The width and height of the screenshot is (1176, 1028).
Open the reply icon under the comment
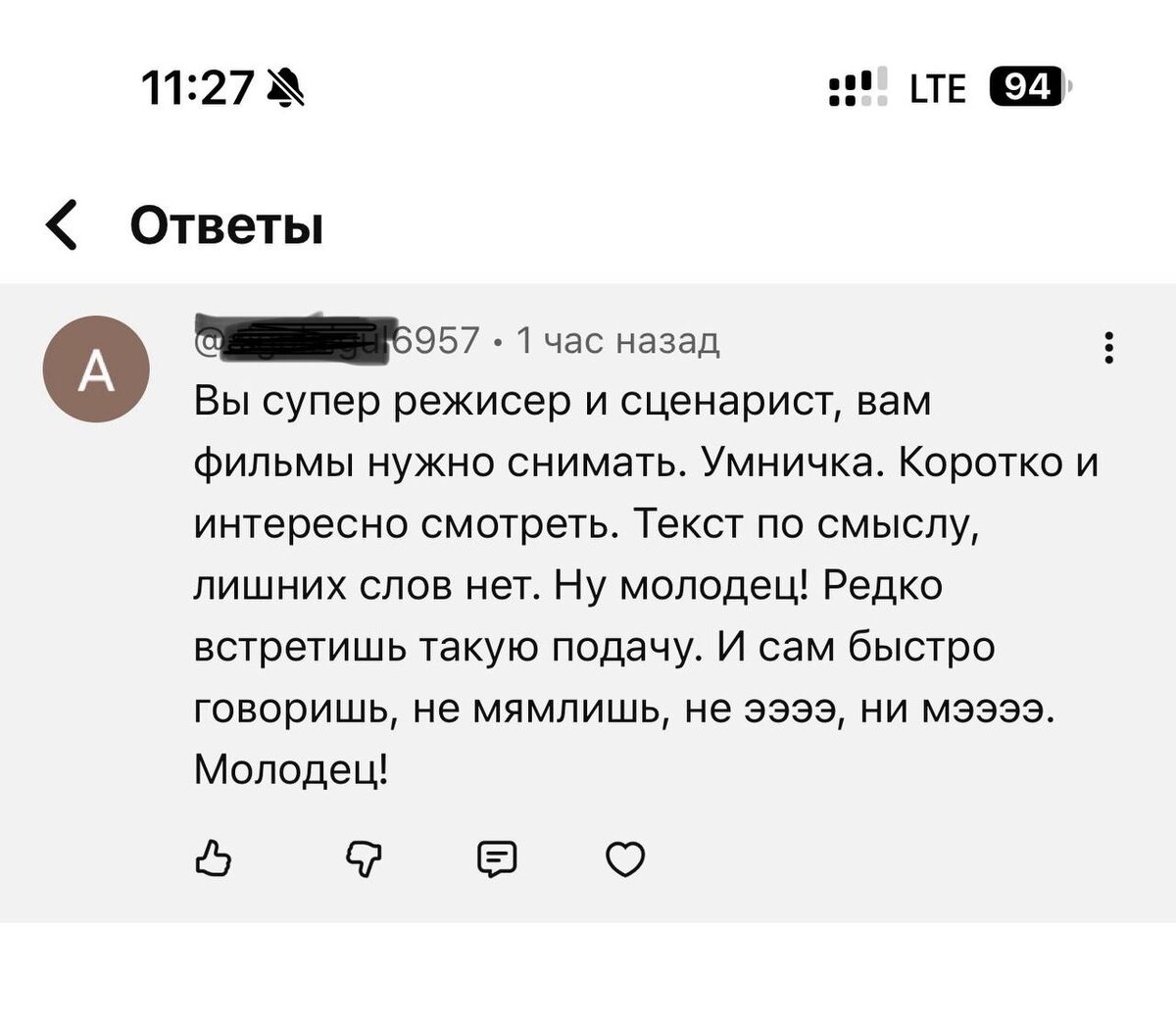pyautogui.click(x=496, y=858)
